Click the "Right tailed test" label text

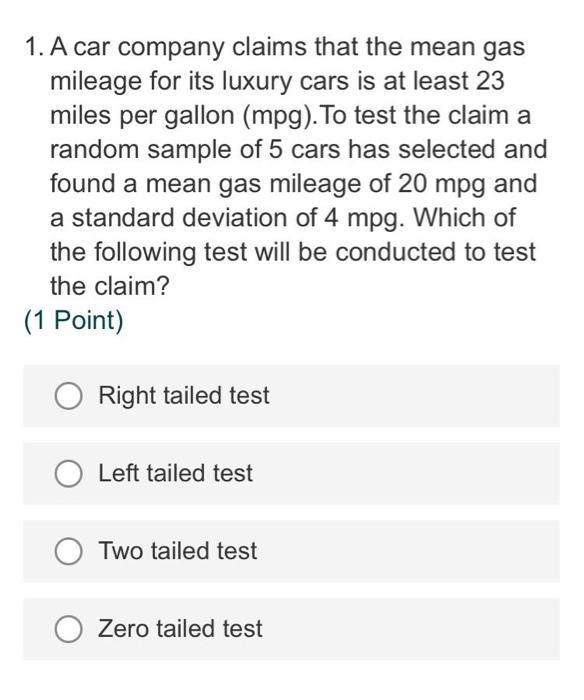(x=184, y=396)
